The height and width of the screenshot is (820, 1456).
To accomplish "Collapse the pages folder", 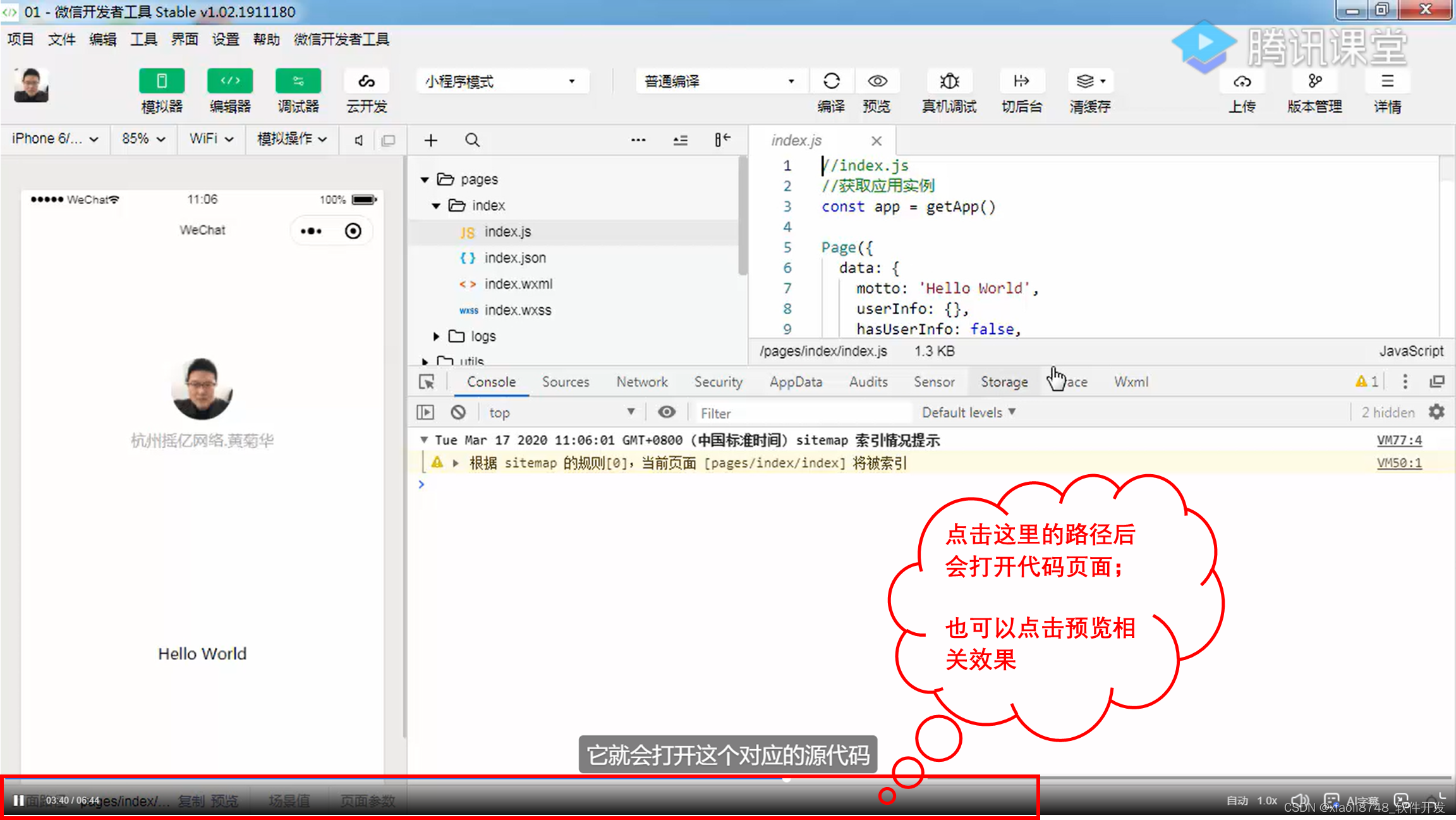I will coord(425,180).
